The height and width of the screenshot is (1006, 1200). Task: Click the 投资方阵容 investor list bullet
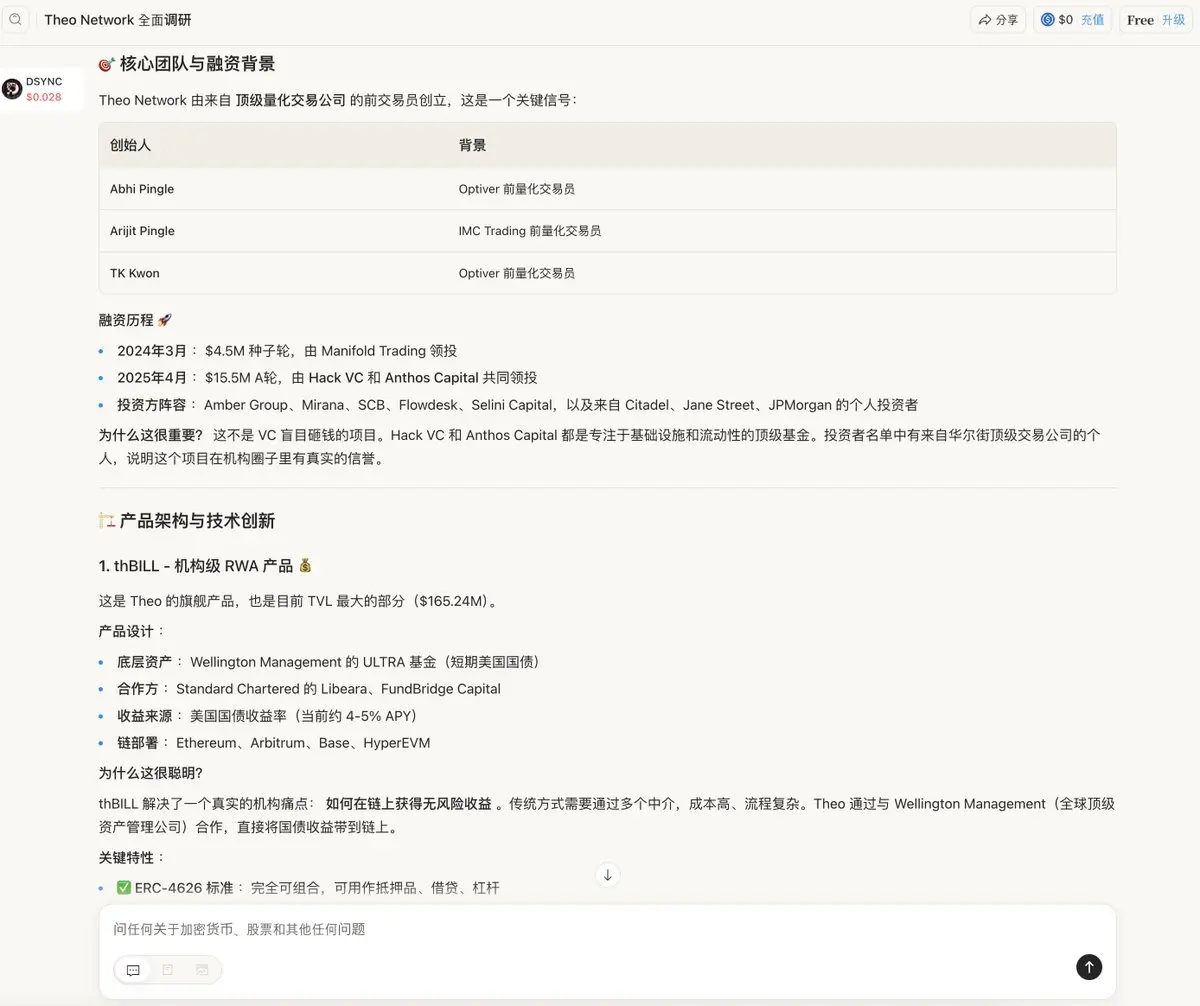517,405
